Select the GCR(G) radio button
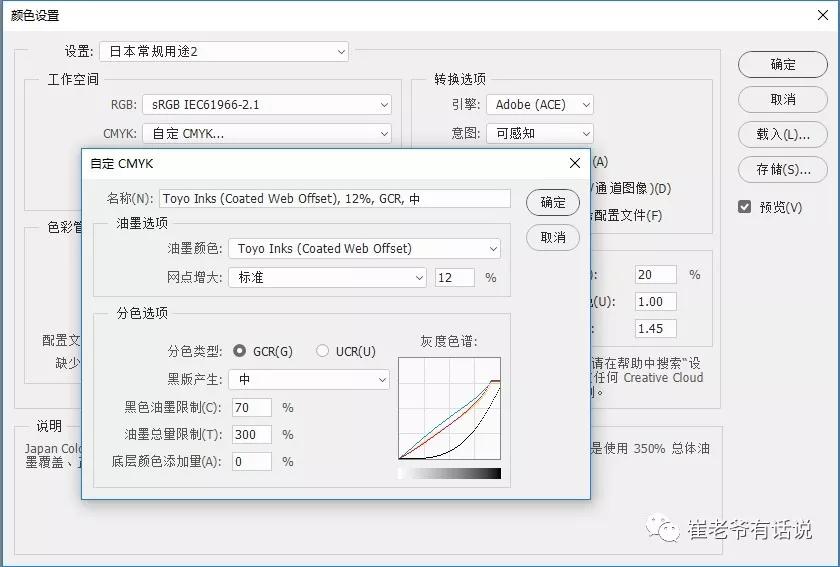 tap(240, 351)
